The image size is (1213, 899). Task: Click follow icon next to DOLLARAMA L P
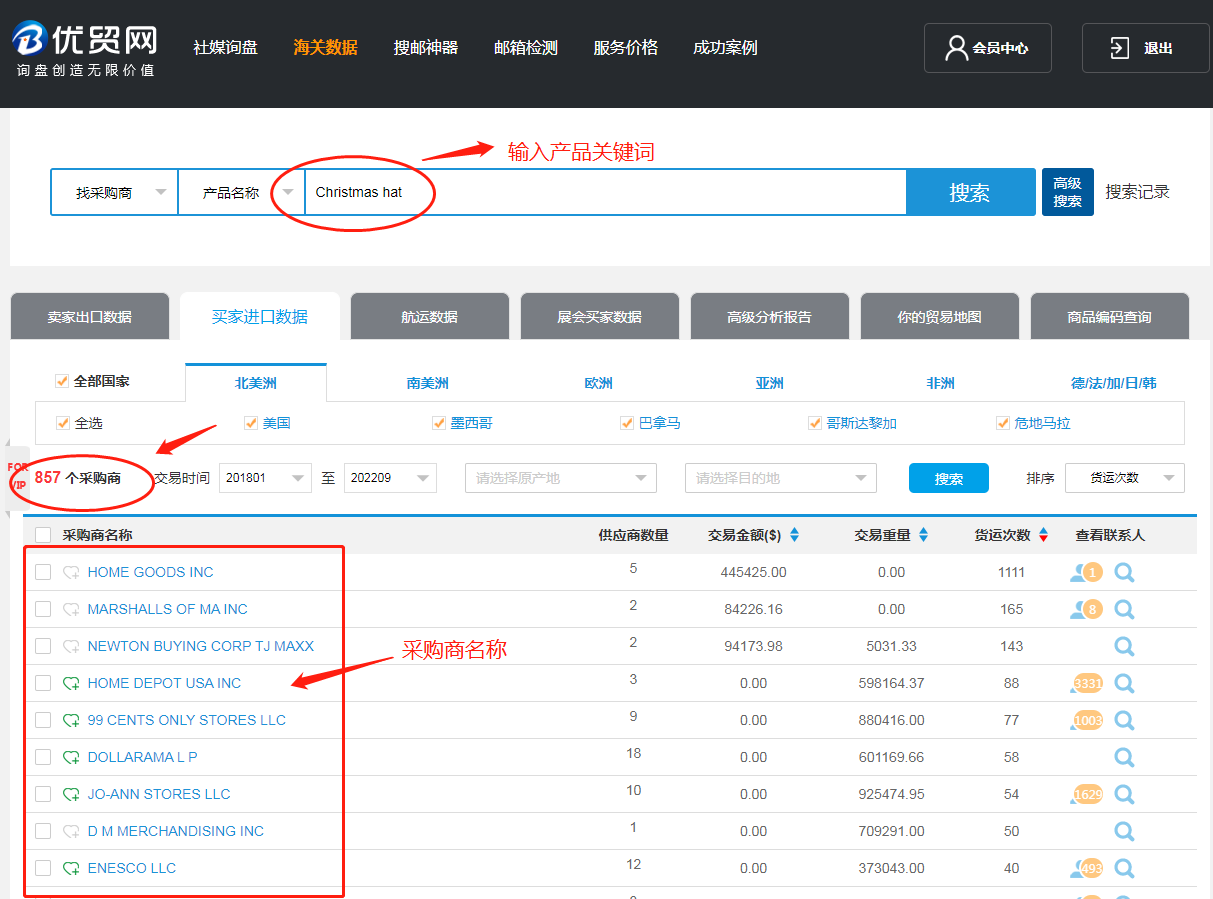point(71,758)
